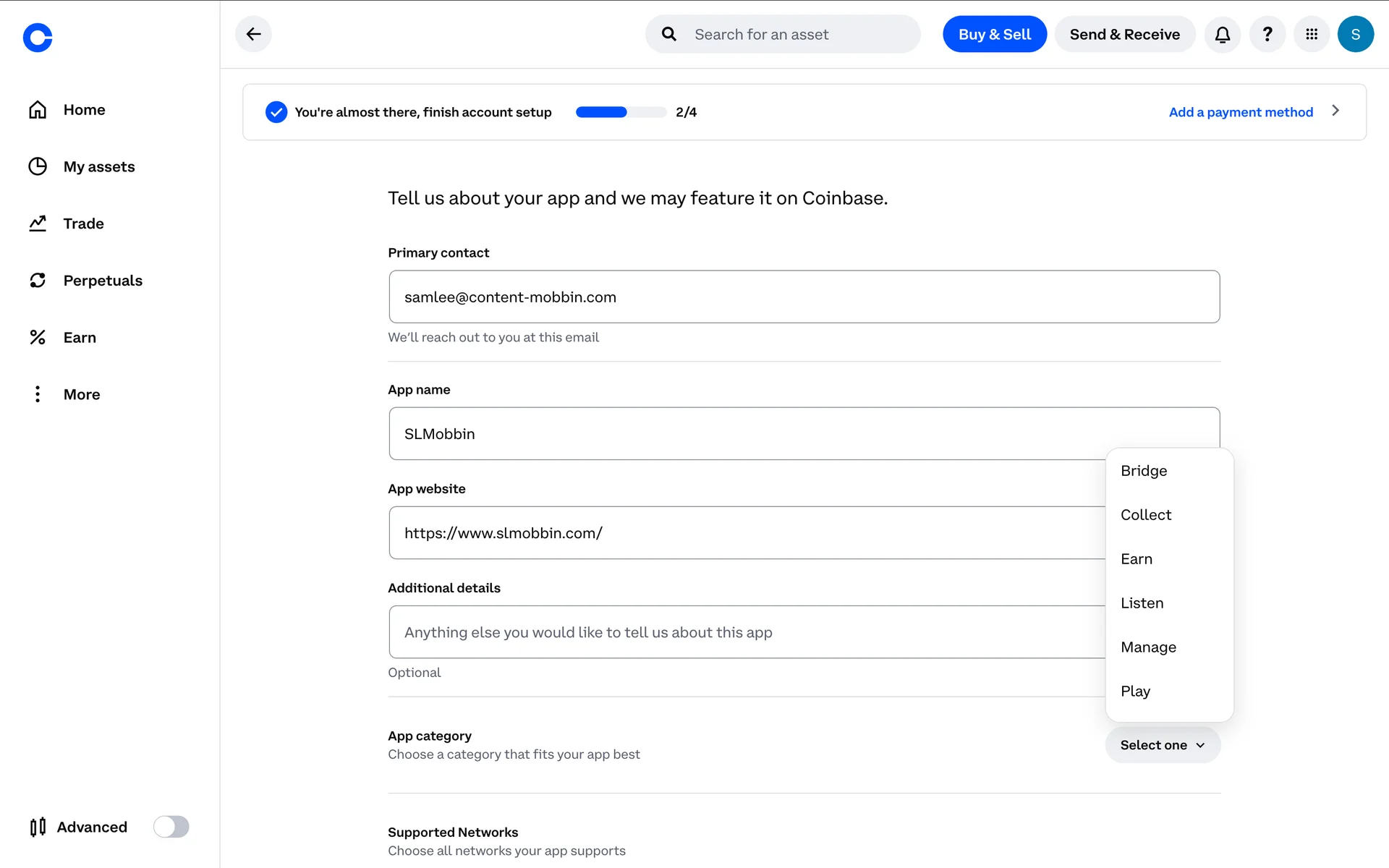Viewport: 1389px width, 868px height.
Task: Choose Bridge from category list
Action: 1144,471
